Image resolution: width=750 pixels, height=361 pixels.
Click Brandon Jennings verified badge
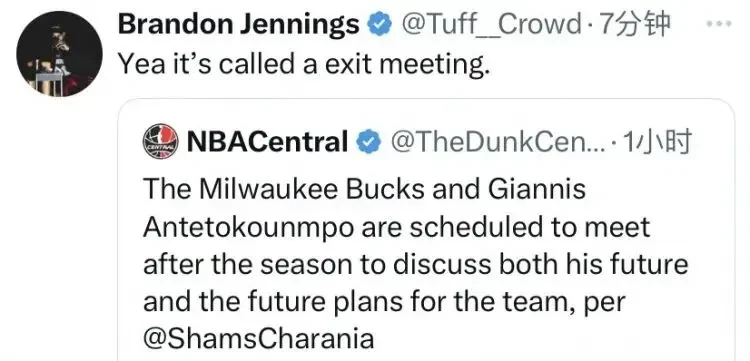379,24
